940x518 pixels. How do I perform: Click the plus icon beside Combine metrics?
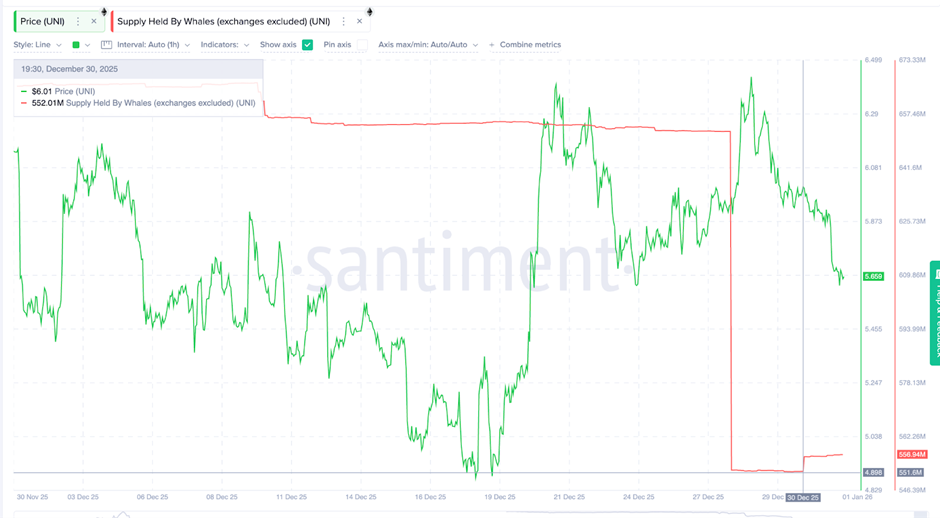coord(492,45)
